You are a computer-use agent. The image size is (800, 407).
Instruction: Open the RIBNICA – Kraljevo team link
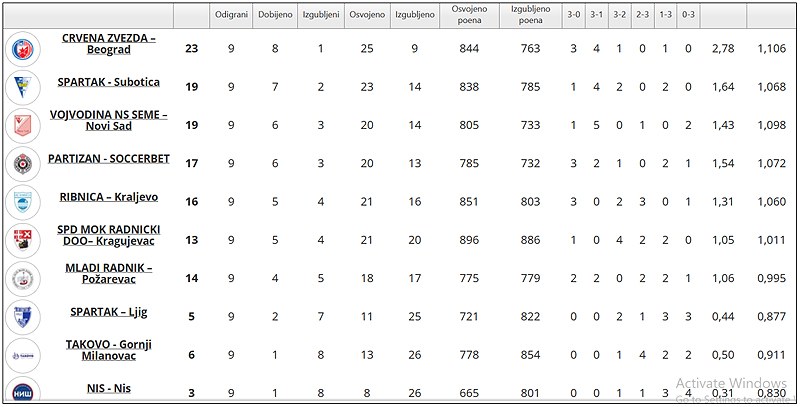point(109,197)
